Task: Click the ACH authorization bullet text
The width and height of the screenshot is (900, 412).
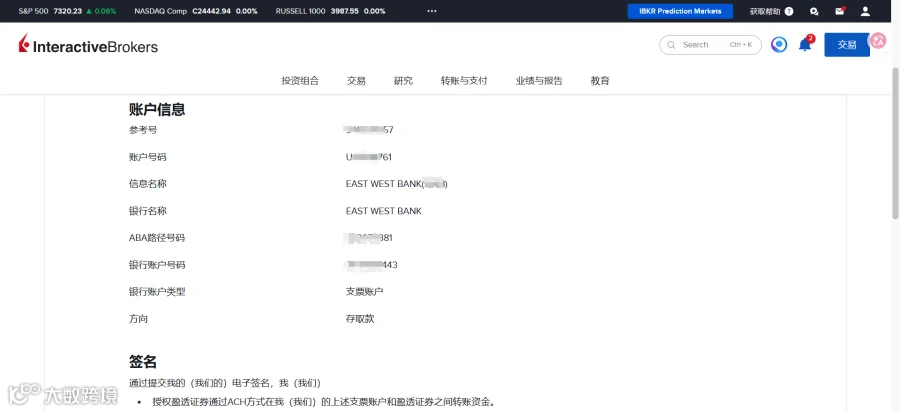Action: [x=323, y=402]
